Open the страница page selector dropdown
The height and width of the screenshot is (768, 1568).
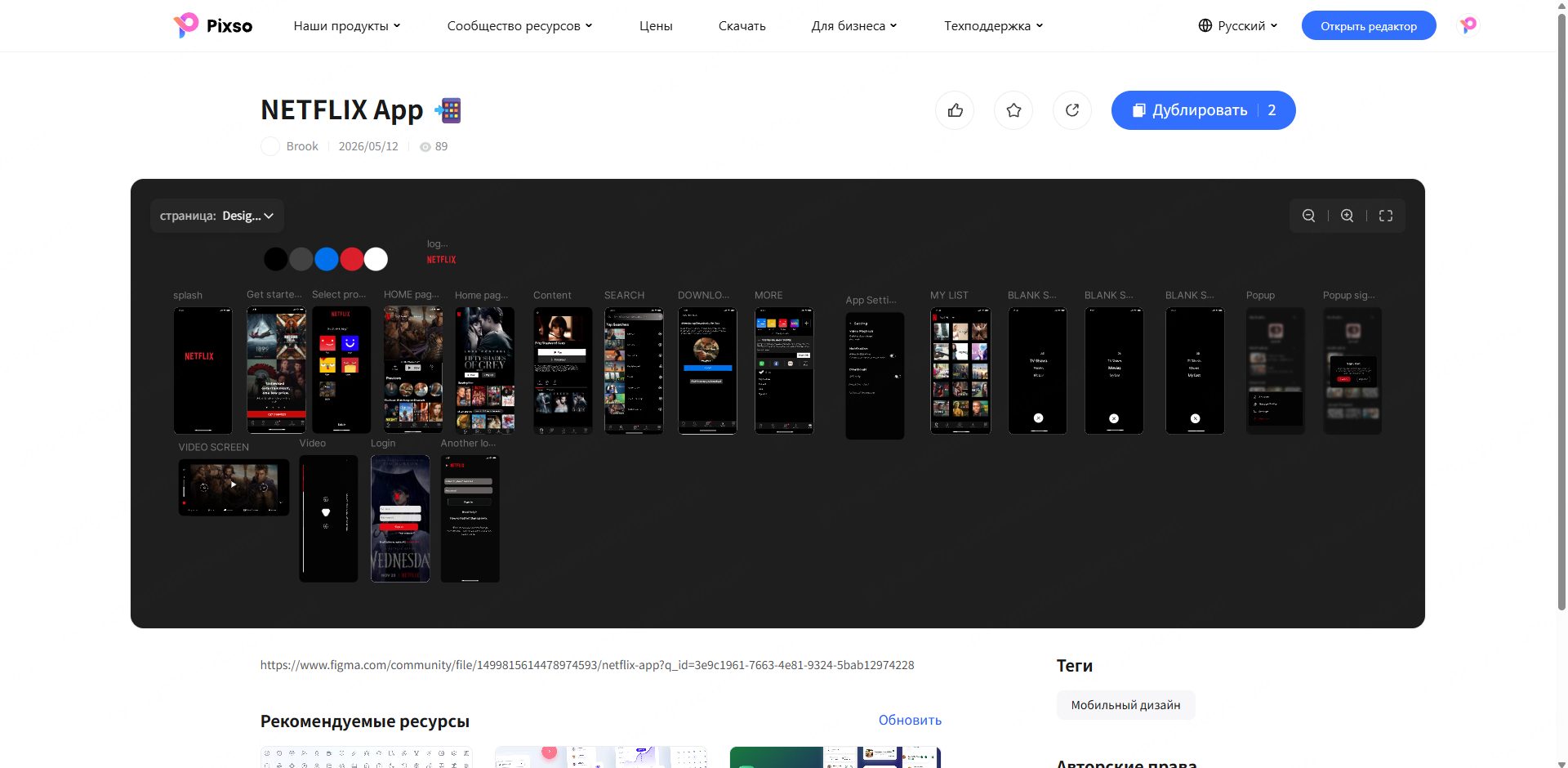(217, 216)
